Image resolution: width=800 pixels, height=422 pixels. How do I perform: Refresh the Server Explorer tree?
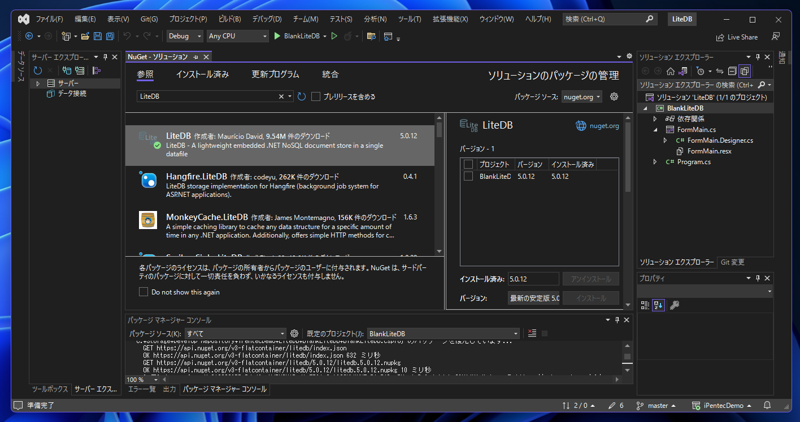[x=38, y=70]
